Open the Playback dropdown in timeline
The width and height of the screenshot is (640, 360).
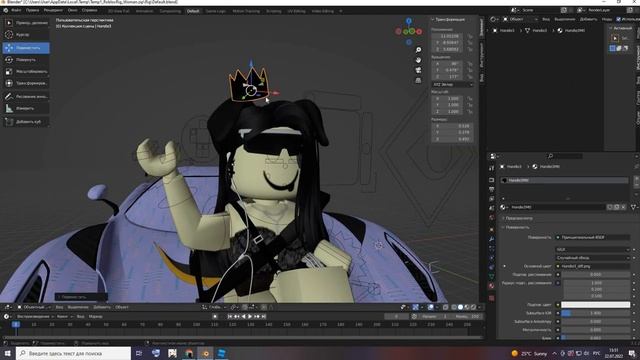click(x=35, y=316)
